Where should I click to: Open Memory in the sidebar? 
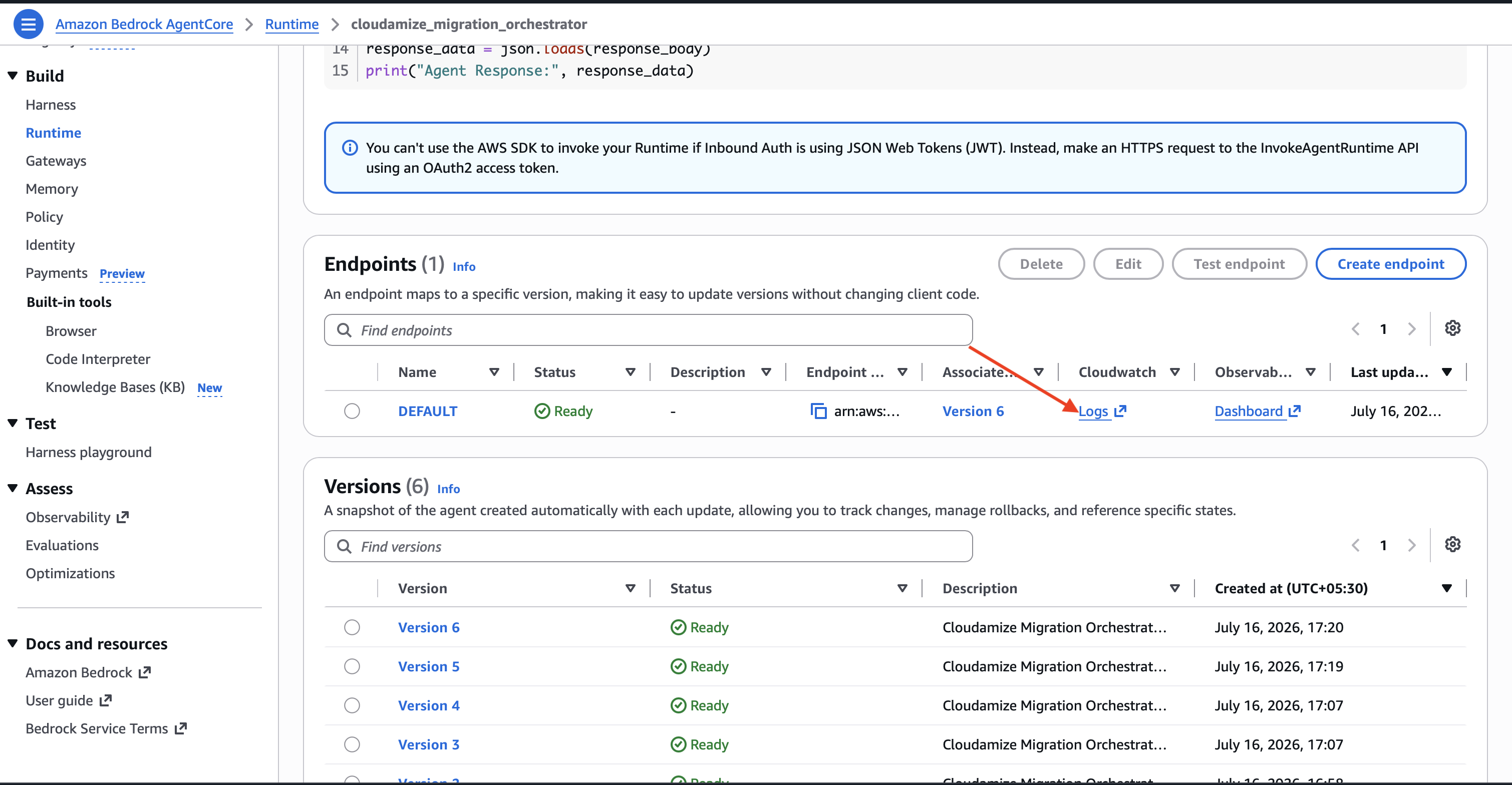click(52, 189)
